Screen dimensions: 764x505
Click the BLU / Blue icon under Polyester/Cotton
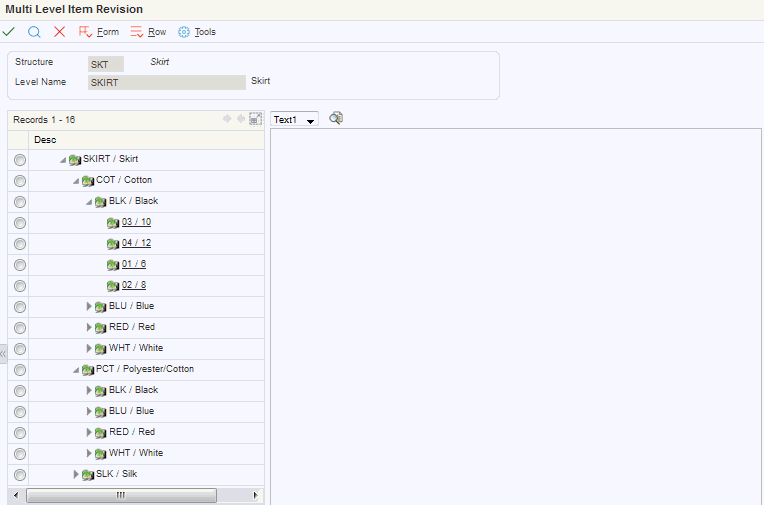pos(100,412)
